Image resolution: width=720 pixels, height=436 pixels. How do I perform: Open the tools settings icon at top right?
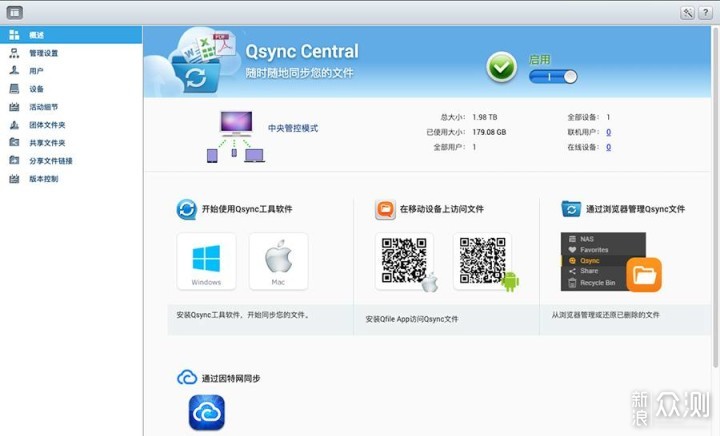[x=687, y=13]
